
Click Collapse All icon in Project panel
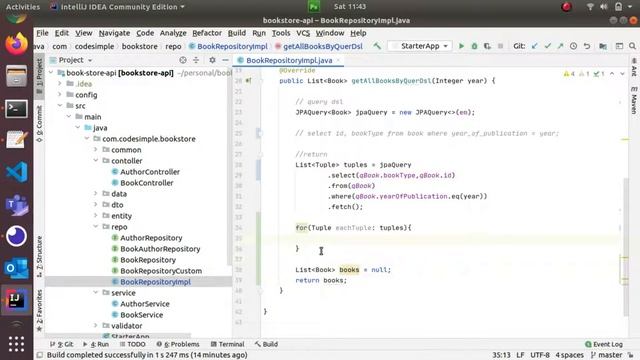click(196, 60)
